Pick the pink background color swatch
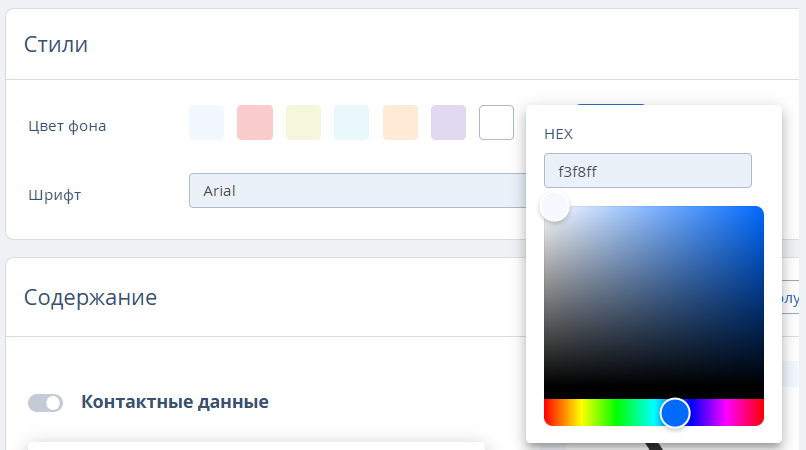 pyautogui.click(x=255, y=122)
